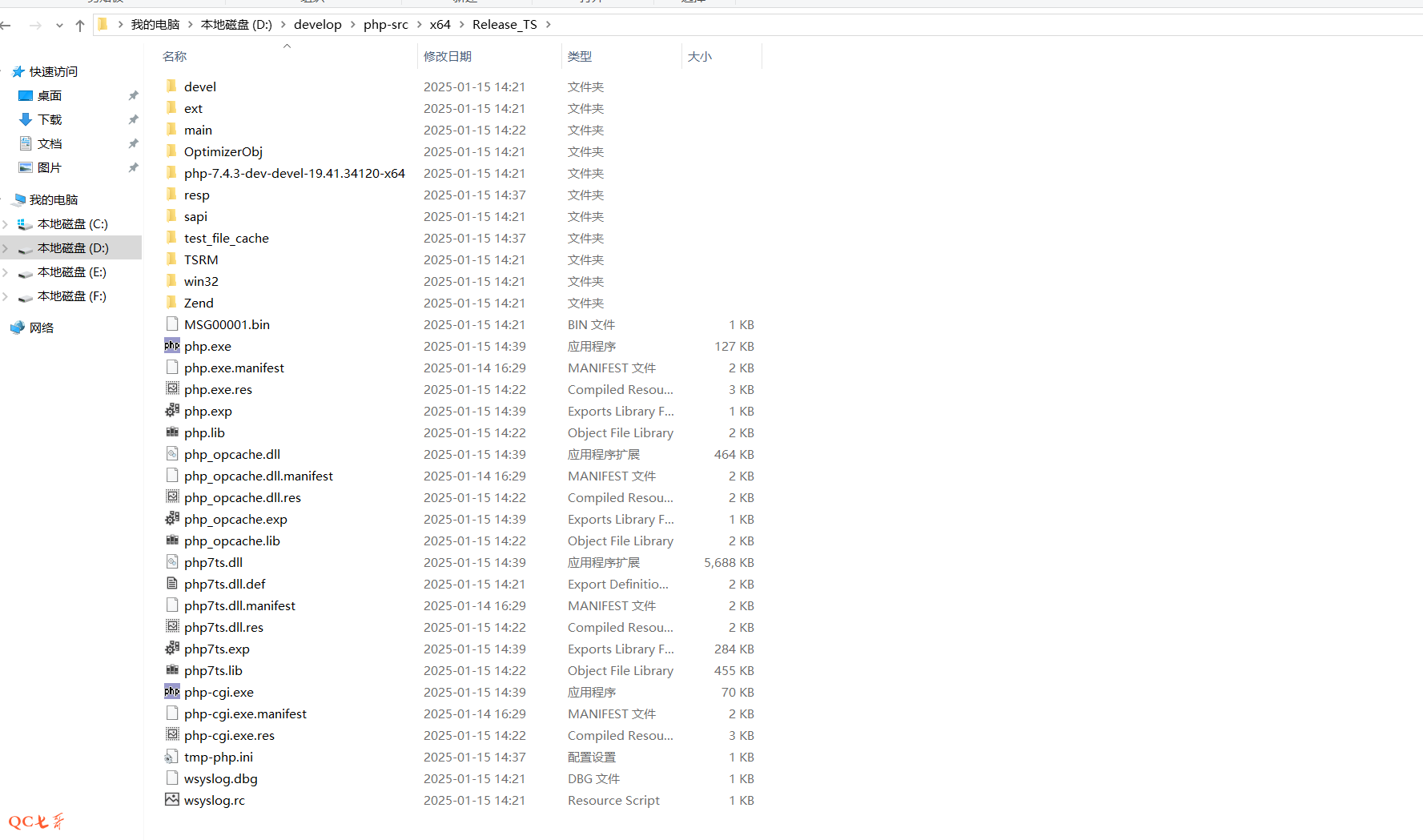Select the php-cgi.exe file icon
Viewport: 1423px width, 840px height.
tap(171, 692)
